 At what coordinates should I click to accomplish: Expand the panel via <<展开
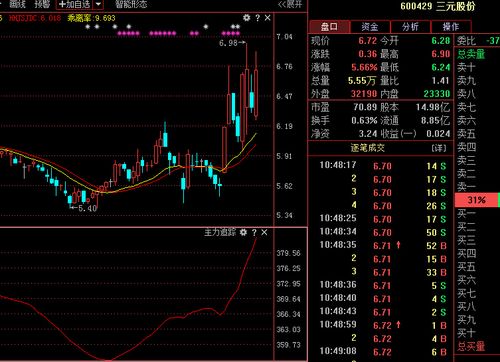tap(290, 4)
